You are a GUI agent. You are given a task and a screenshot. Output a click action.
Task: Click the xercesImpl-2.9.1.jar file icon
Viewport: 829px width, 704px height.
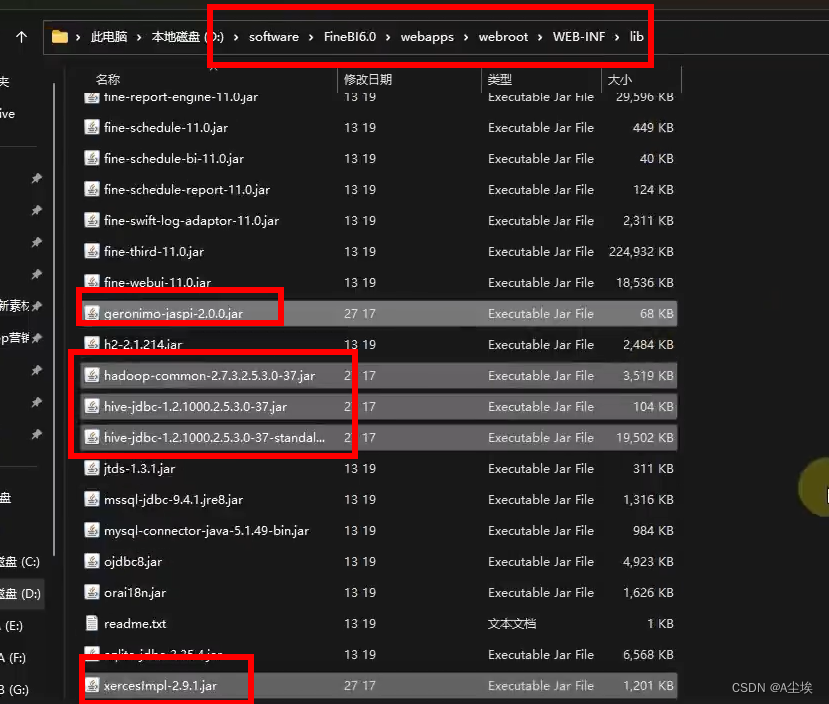[x=92, y=686]
